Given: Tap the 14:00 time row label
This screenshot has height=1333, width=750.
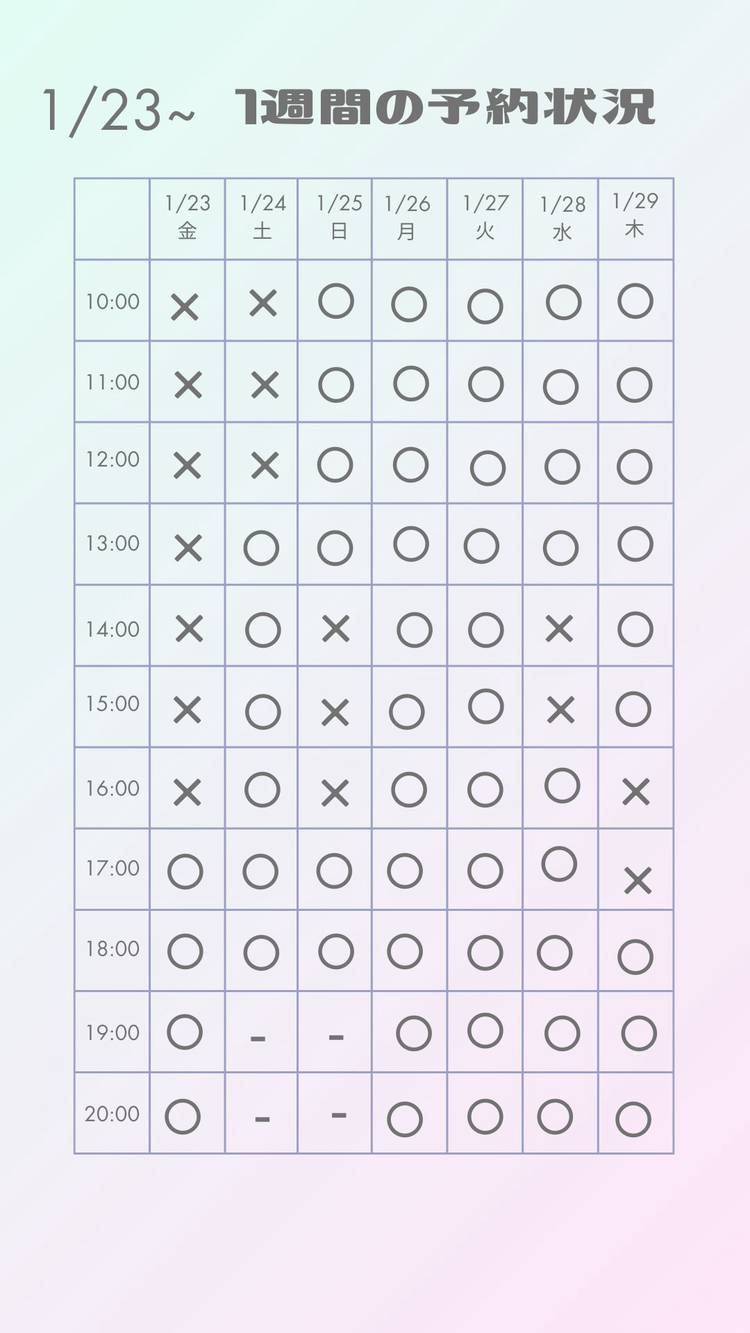Looking at the screenshot, I should pos(112,630).
